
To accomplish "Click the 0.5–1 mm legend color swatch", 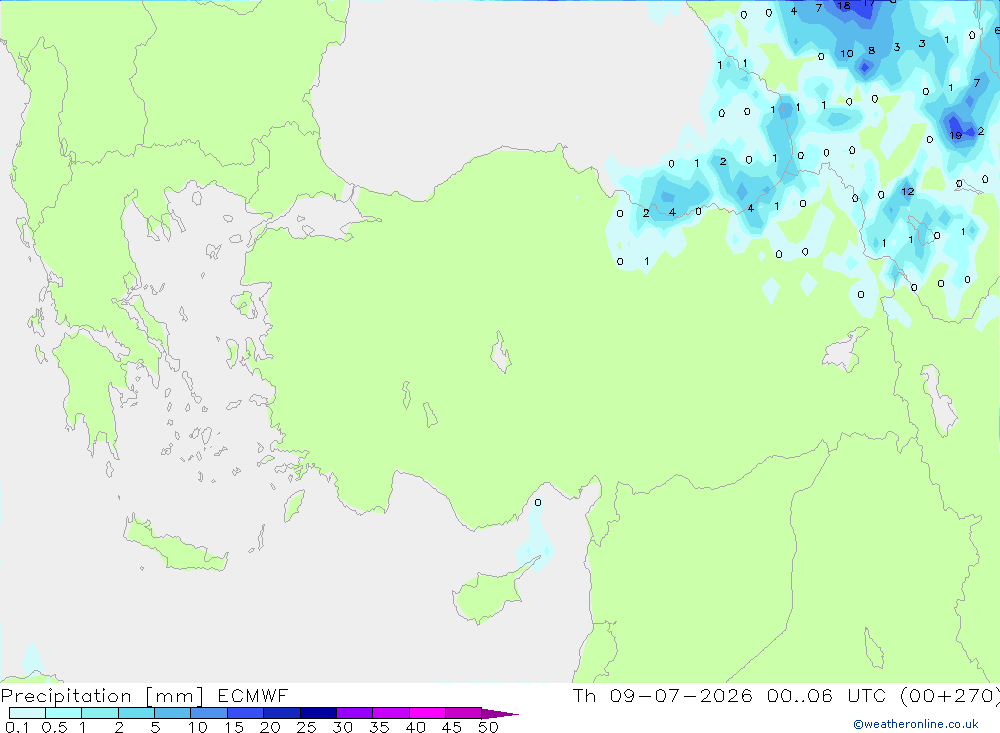I will pyautogui.click(x=63, y=713).
